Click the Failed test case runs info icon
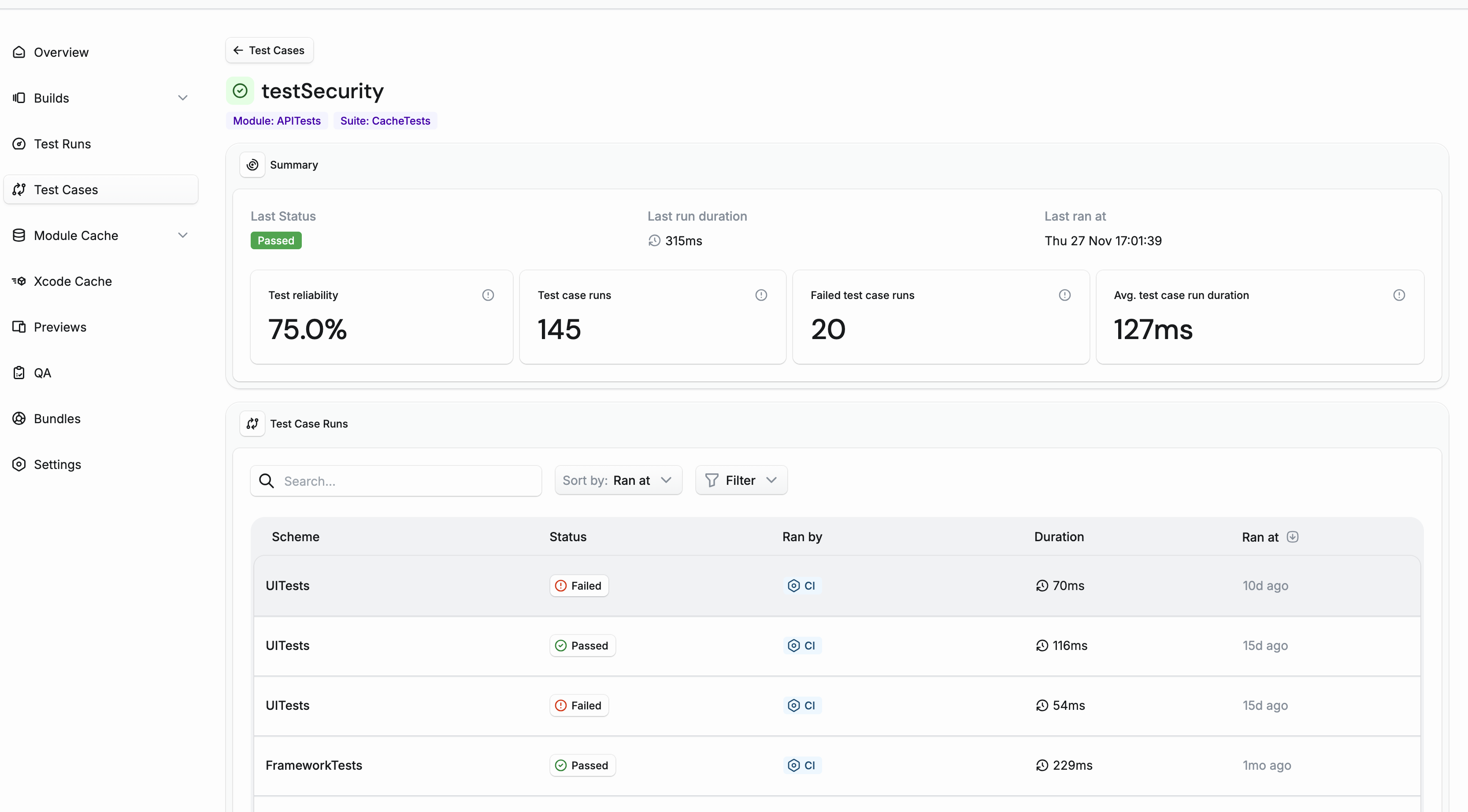1468x812 pixels. tap(1064, 295)
